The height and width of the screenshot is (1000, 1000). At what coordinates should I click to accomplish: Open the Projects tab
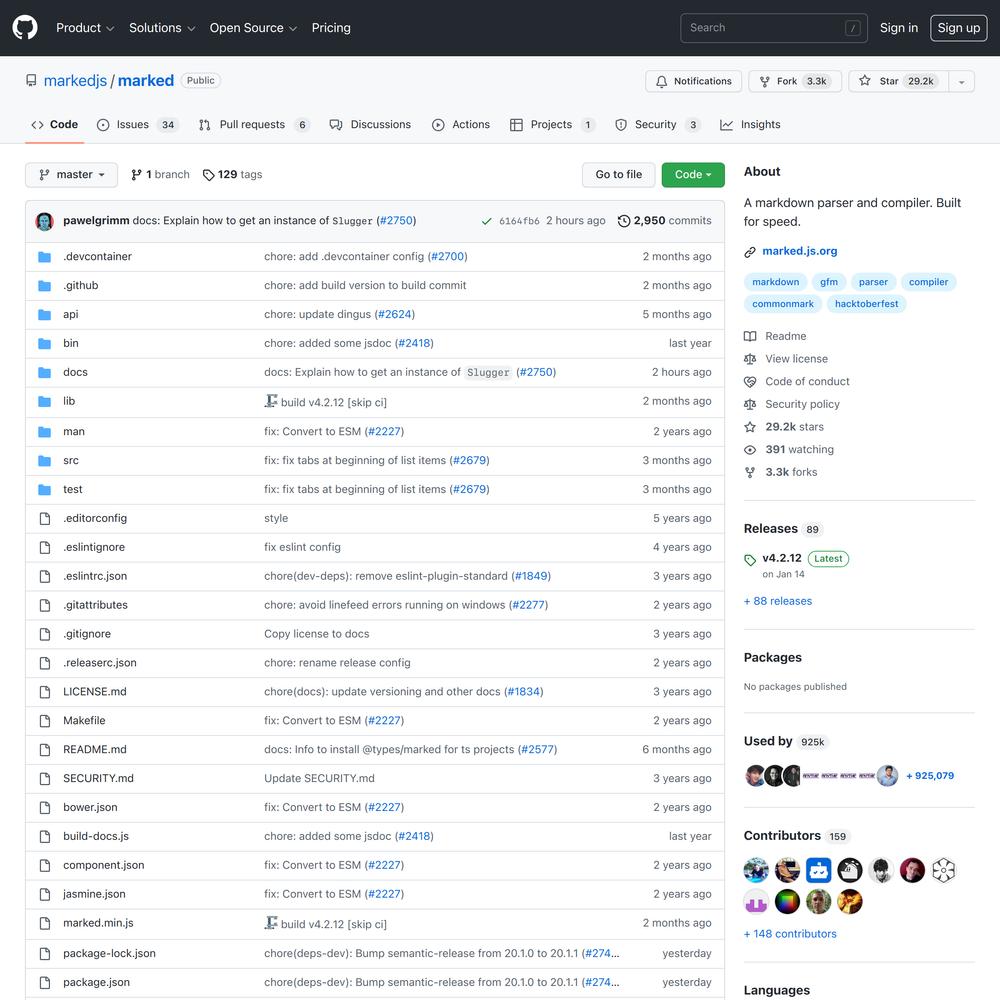coord(552,124)
